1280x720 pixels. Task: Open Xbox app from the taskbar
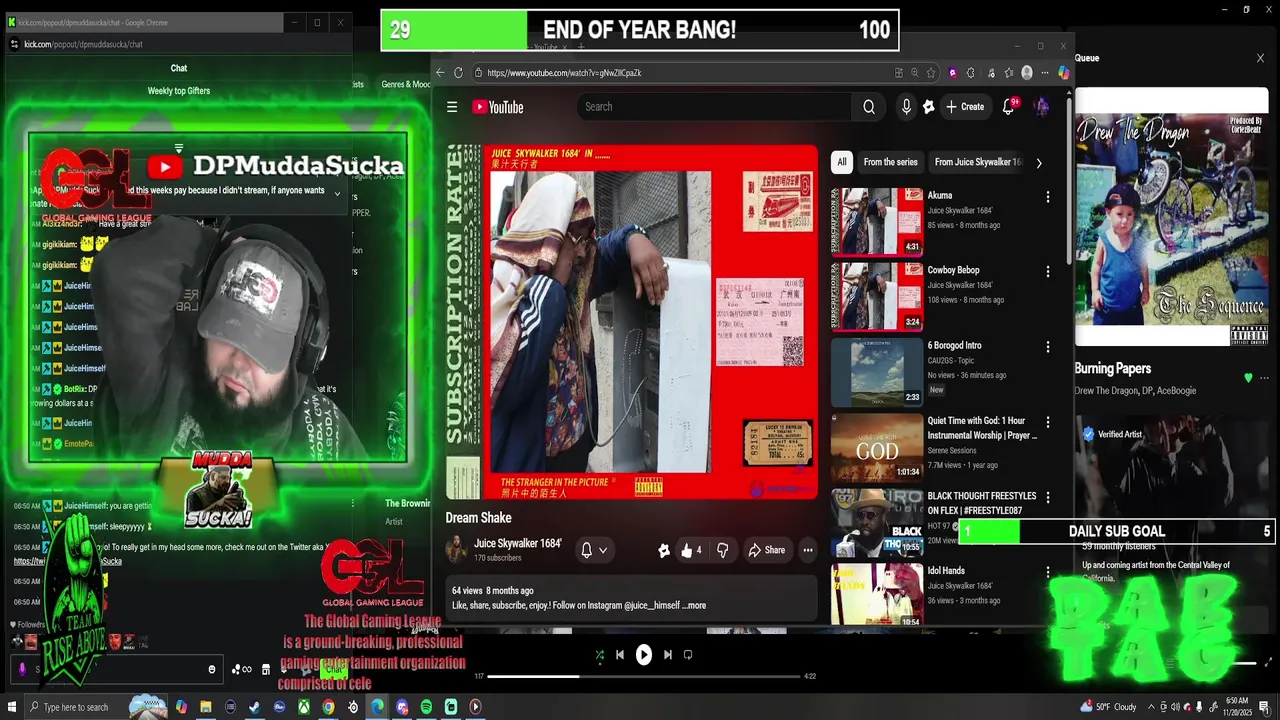click(x=303, y=707)
